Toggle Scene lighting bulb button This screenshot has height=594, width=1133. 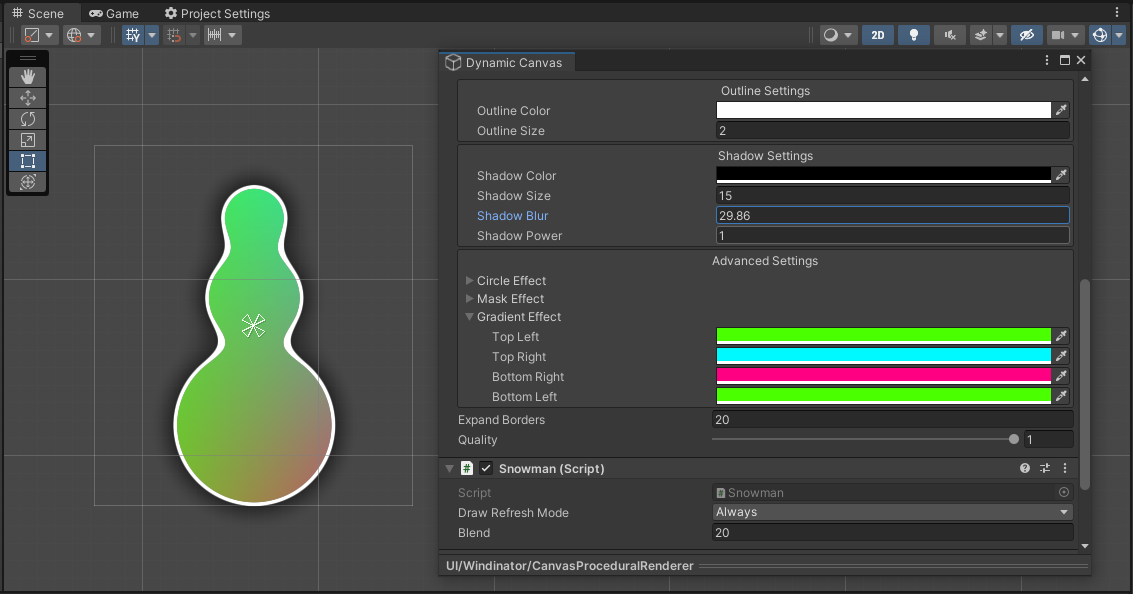913,35
